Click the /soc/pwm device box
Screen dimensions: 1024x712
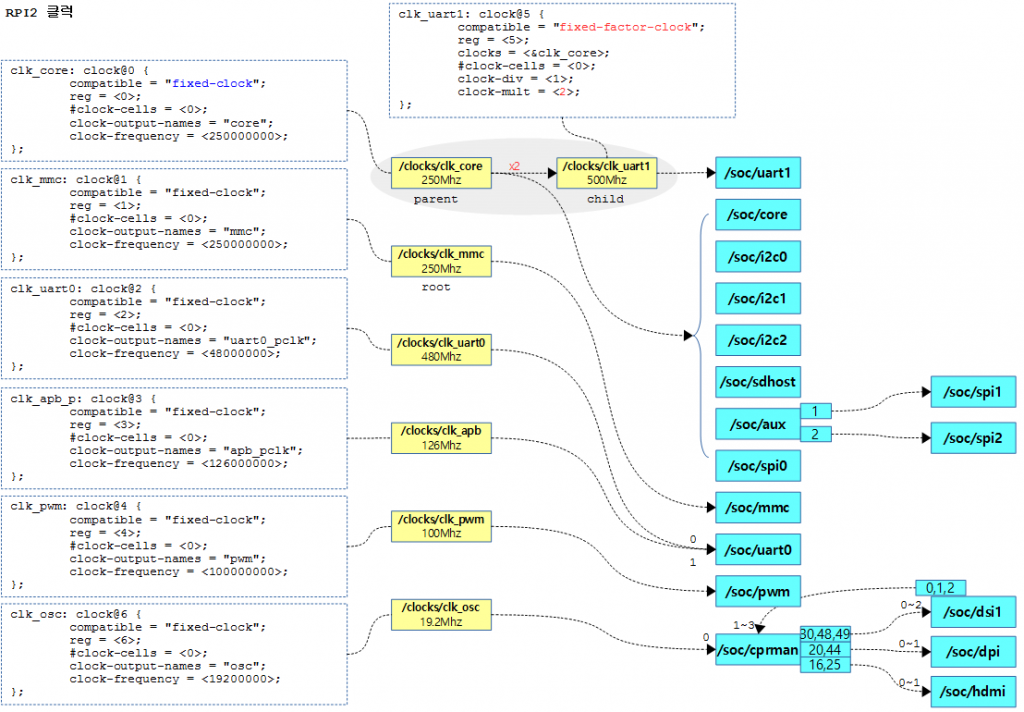click(758, 591)
